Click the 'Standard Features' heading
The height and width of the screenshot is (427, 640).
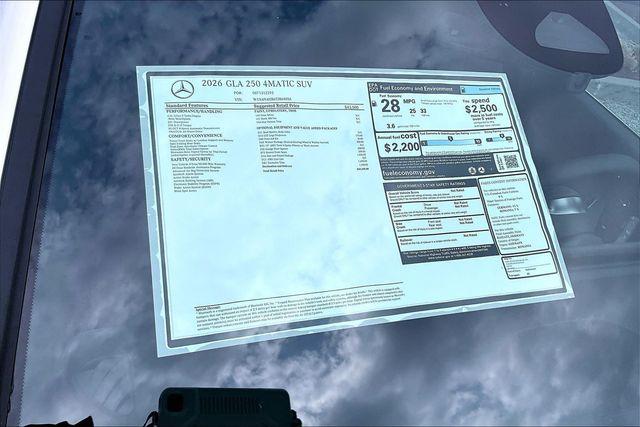click(x=187, y=105)
